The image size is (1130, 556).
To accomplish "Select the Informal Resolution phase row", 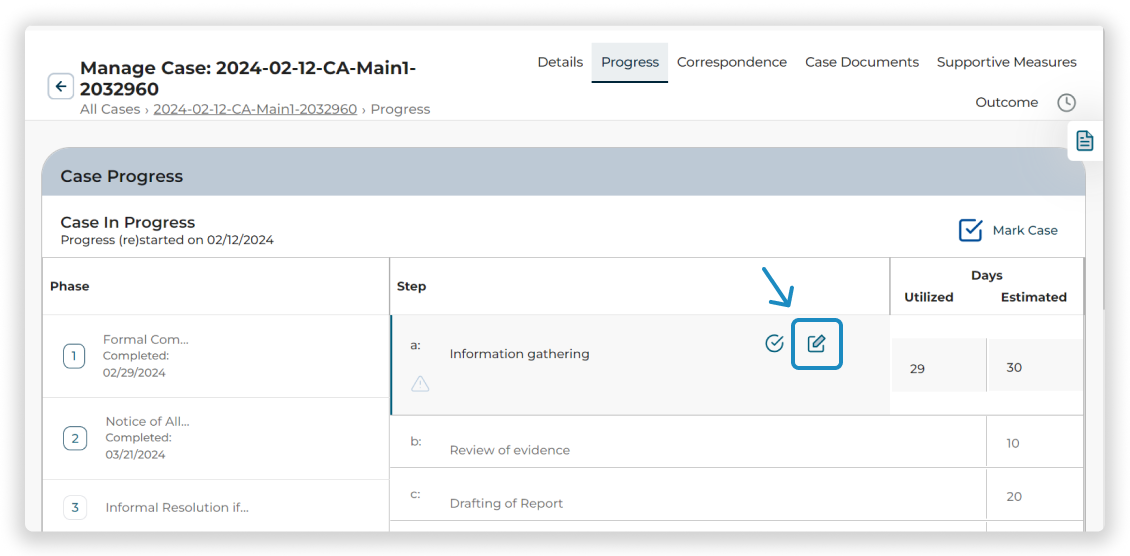I will pyautogui.click(x=177, y=508).
